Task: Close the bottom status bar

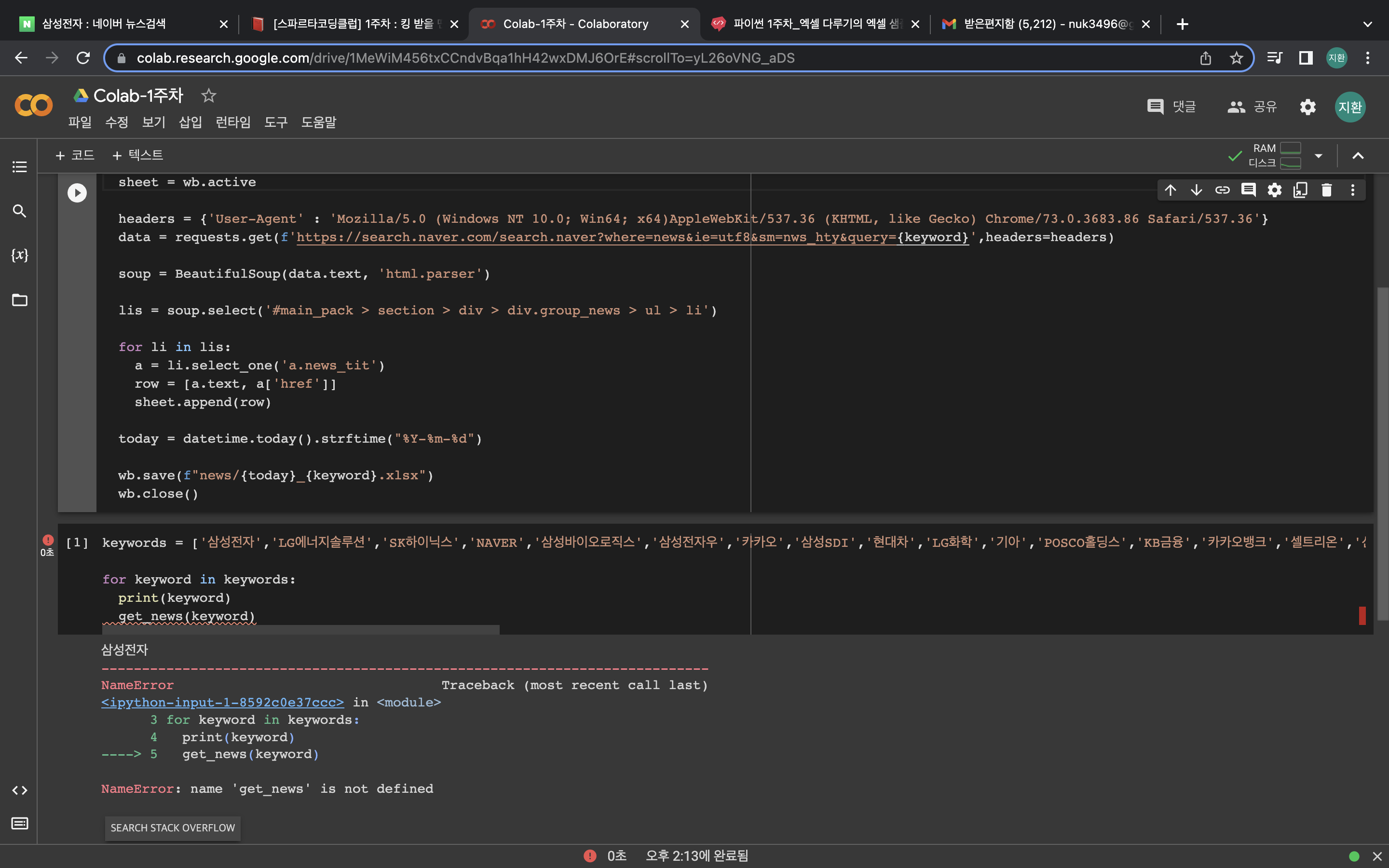Action: coord(1377,856)
